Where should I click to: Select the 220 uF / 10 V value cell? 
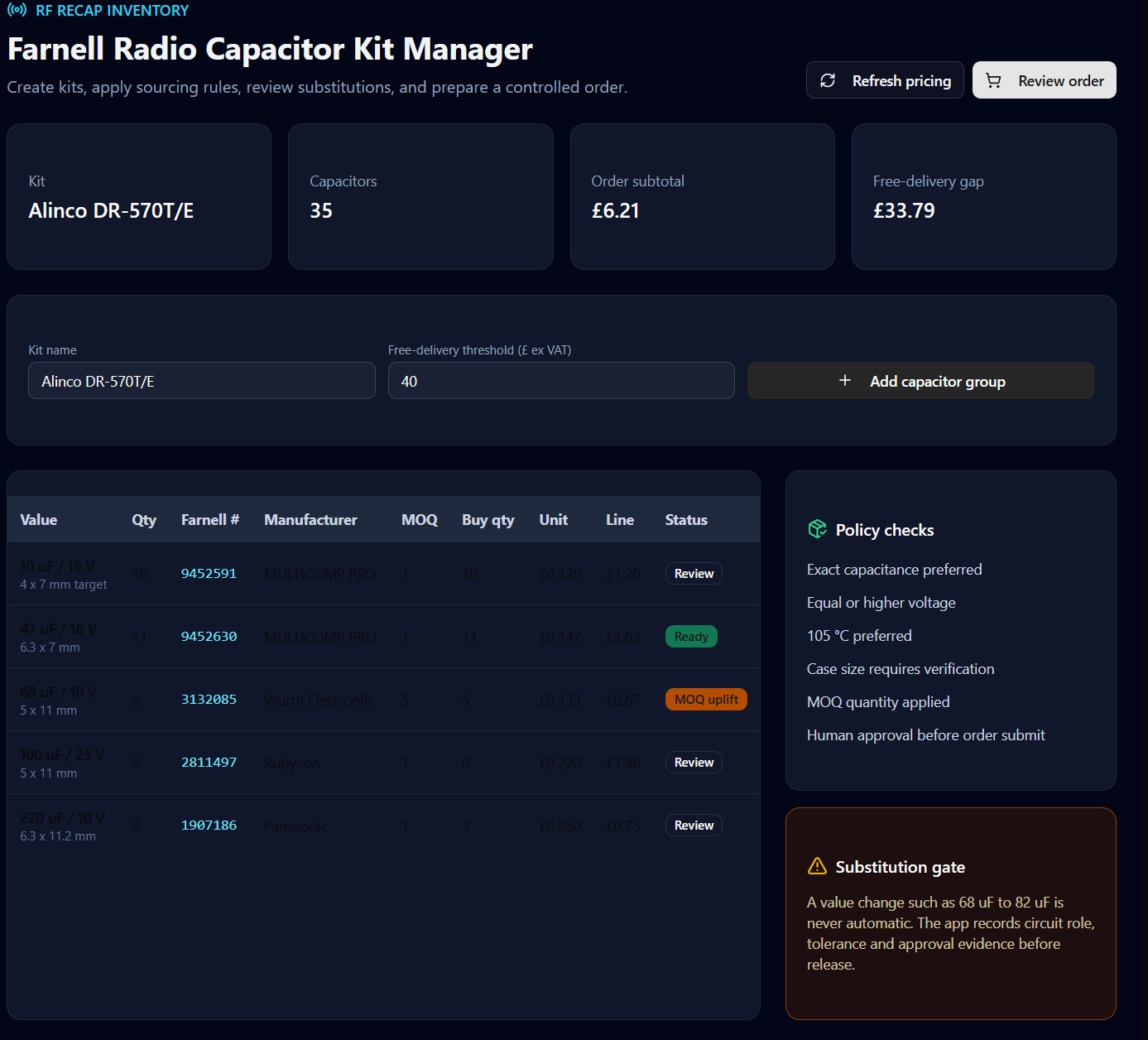coord(63,817)
